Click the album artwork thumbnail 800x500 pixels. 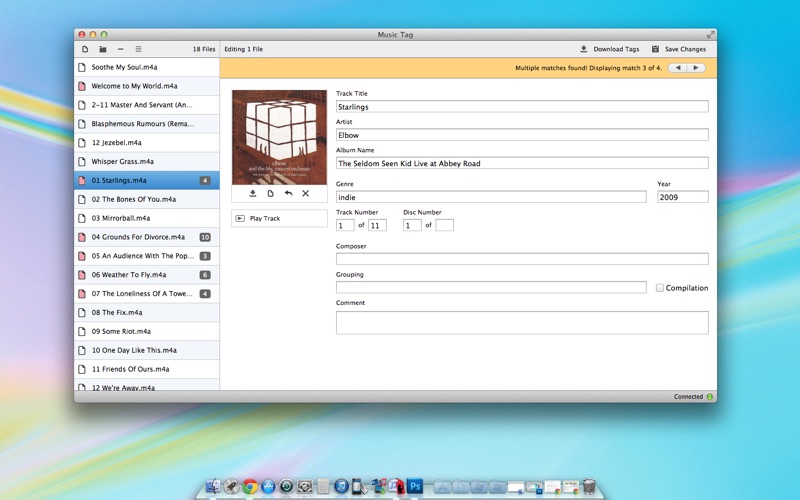pyautogui.click(x=279, y=137)
